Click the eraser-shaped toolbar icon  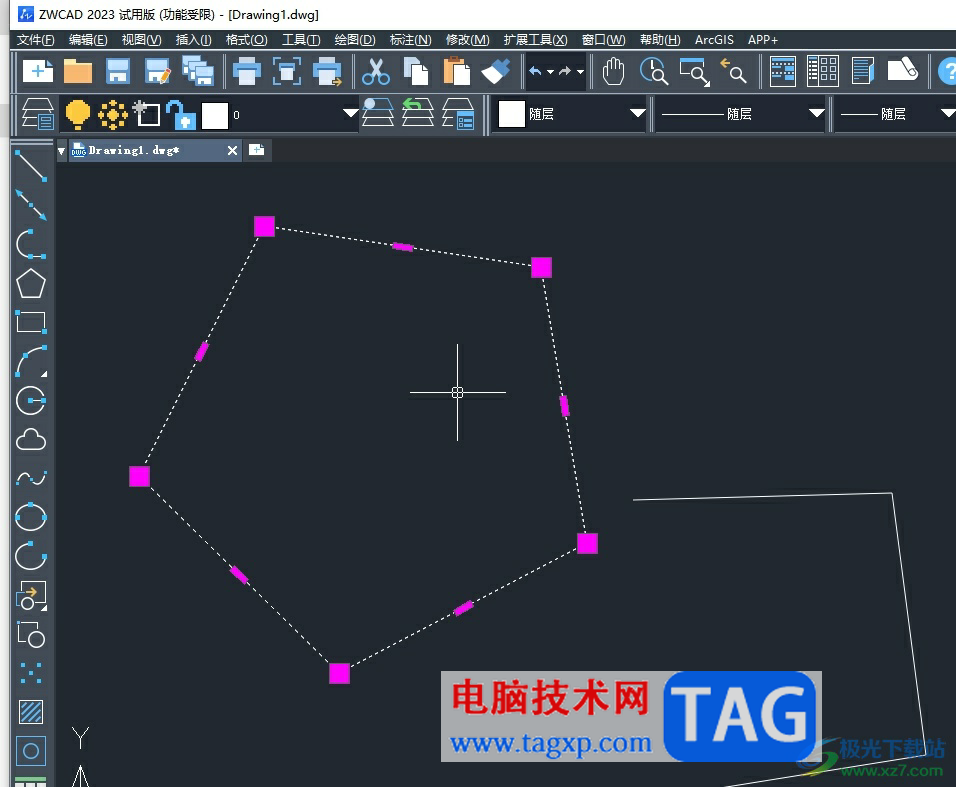[x=902, y=69]
